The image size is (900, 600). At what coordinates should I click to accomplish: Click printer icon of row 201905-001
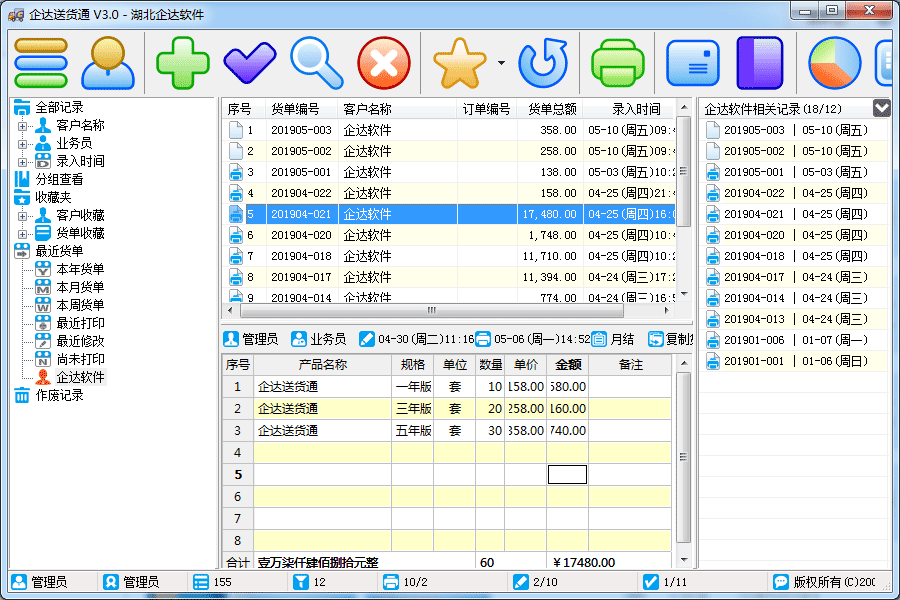click(x=235, y=172)
